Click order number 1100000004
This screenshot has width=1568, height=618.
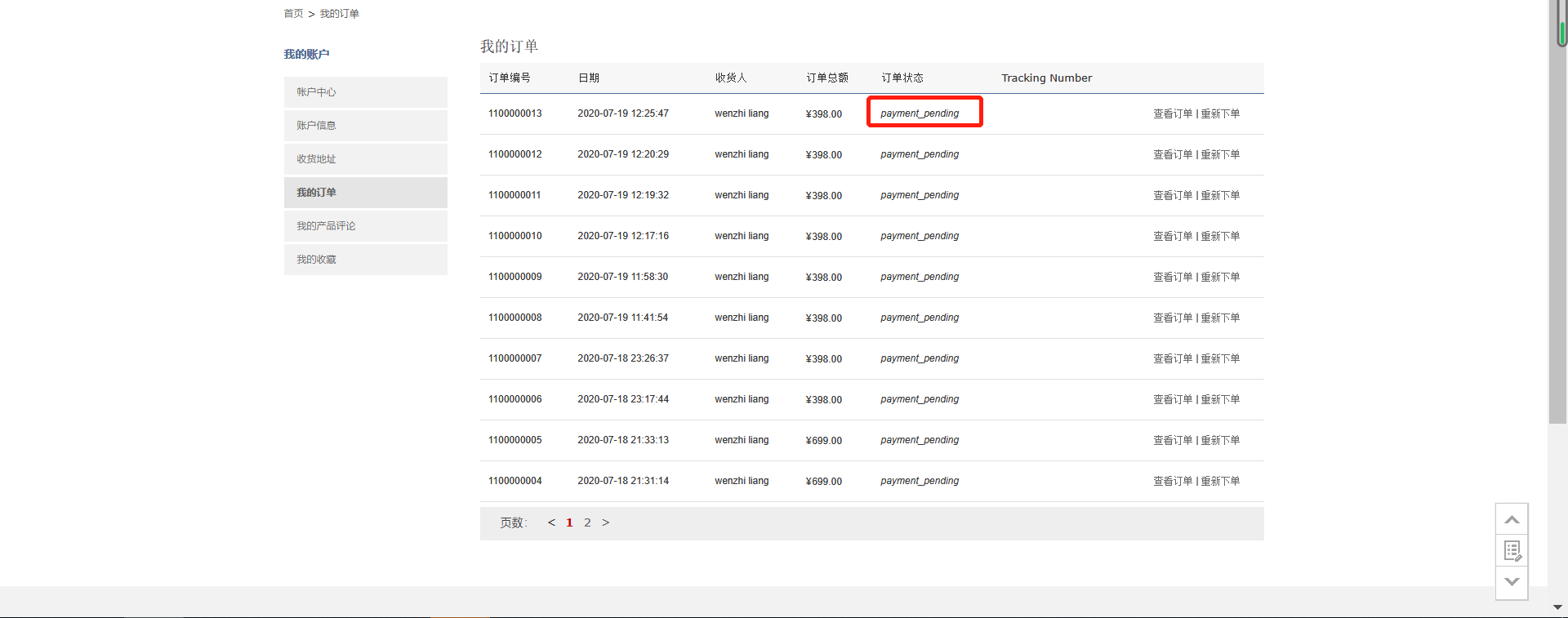coord(515,481)
